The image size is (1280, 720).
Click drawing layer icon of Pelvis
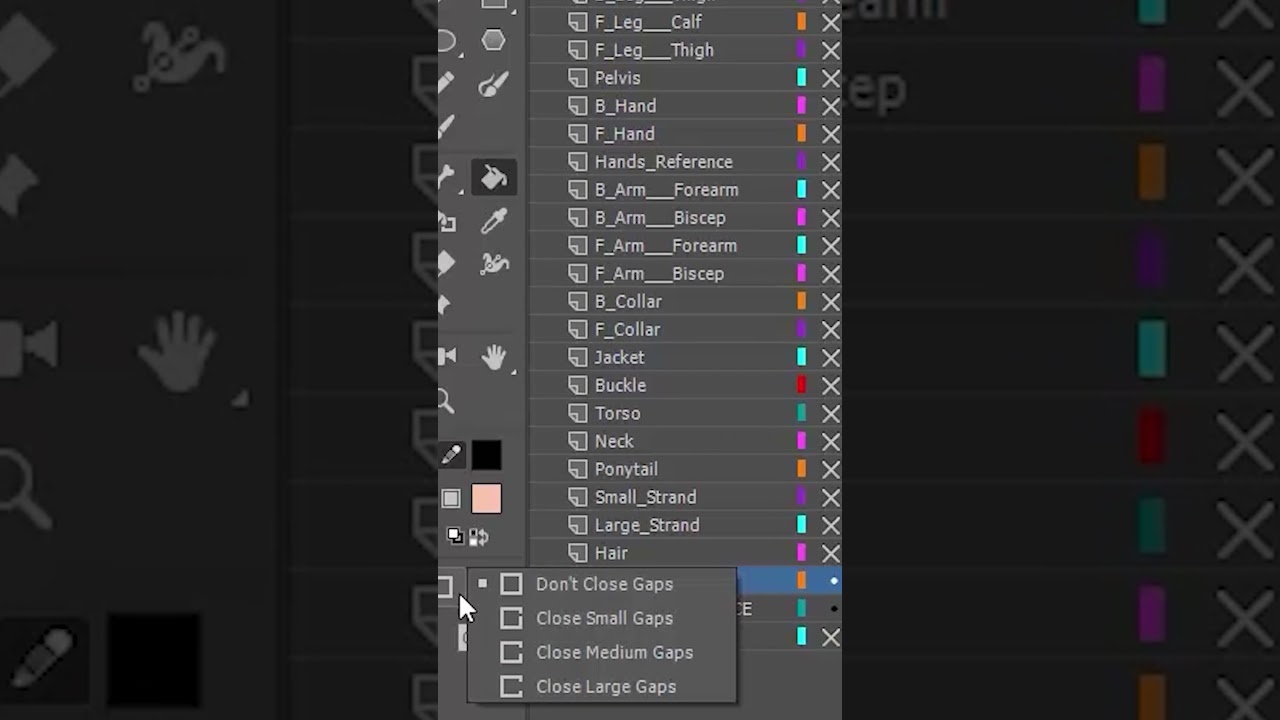point(578,77)
